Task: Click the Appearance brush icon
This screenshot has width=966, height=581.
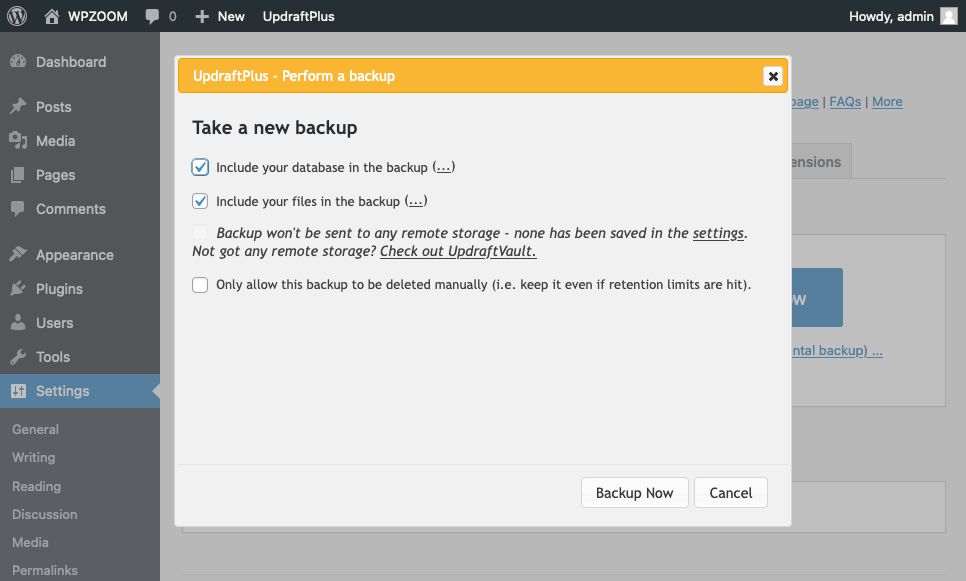Action: 18,254
